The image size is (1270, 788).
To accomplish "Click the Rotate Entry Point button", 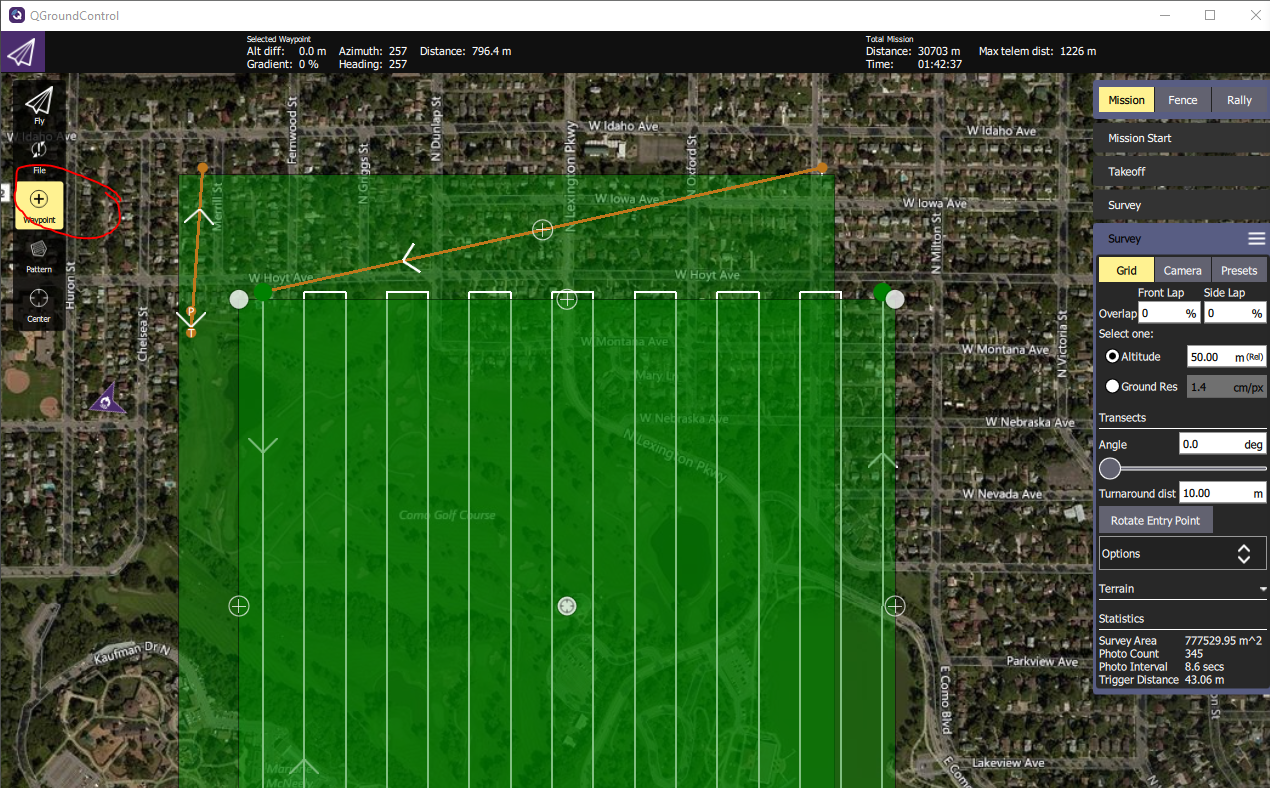I will pyautogui.click(x=1155, y=521).
